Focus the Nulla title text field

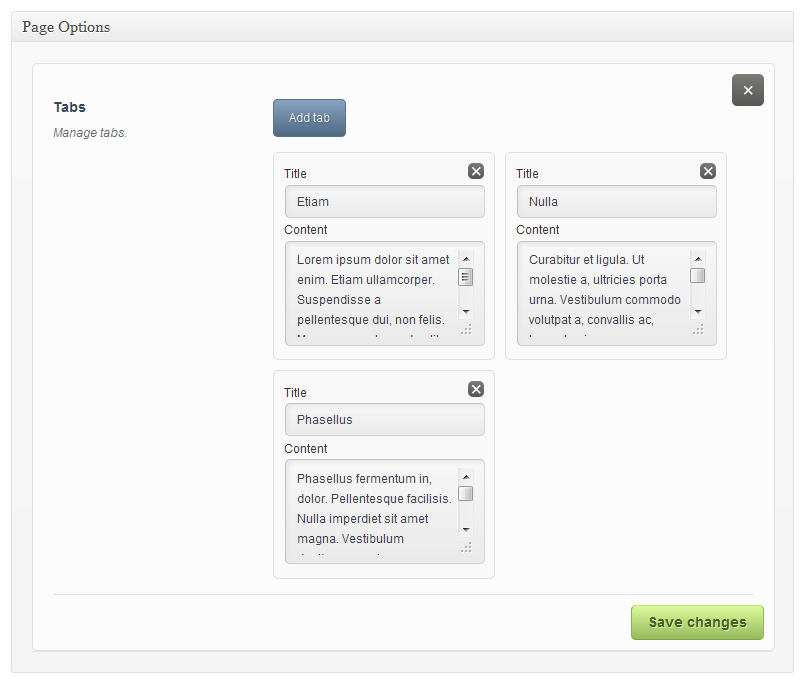tap(616, 202)
